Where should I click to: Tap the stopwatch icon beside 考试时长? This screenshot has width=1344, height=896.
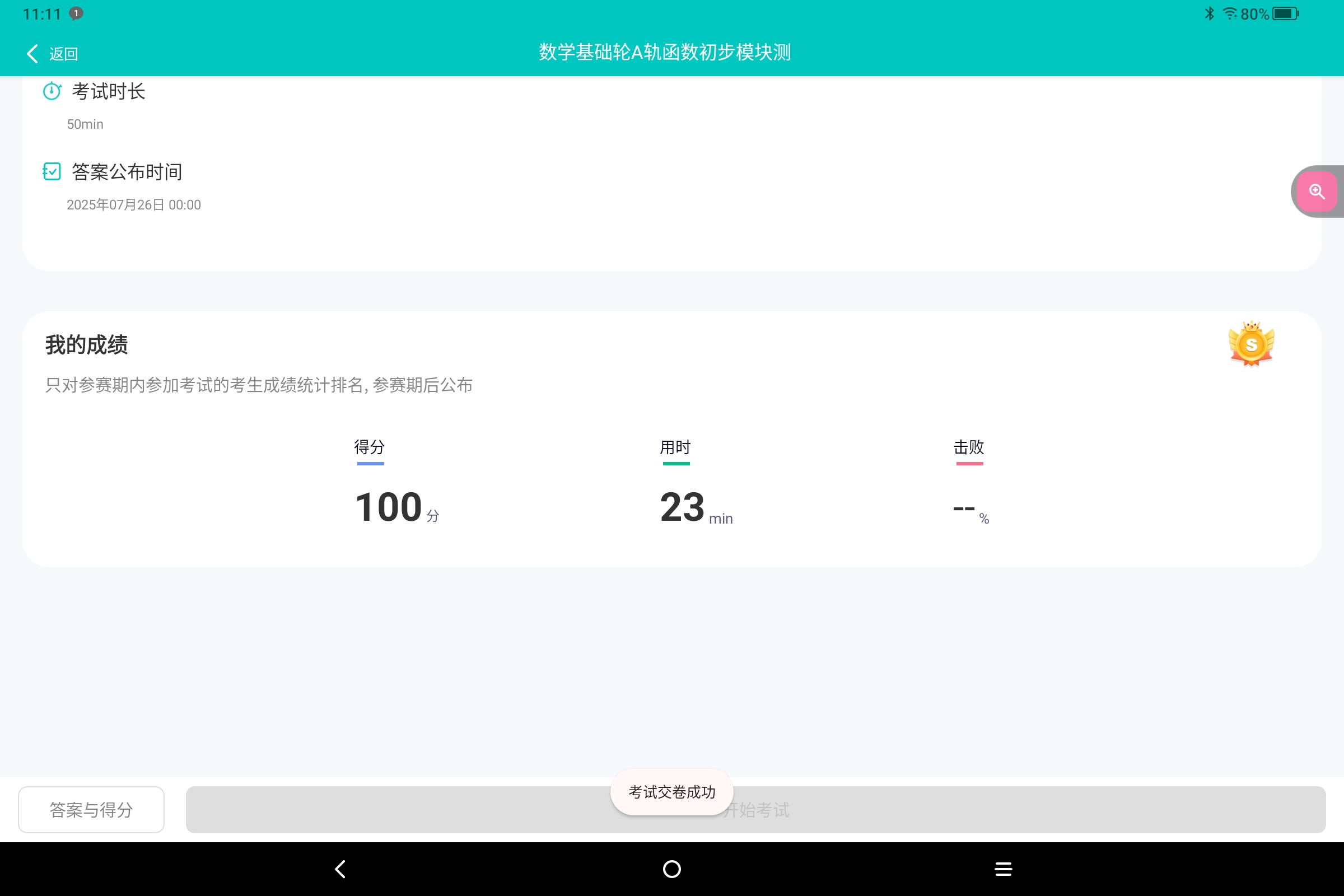(x=52, y=91)
